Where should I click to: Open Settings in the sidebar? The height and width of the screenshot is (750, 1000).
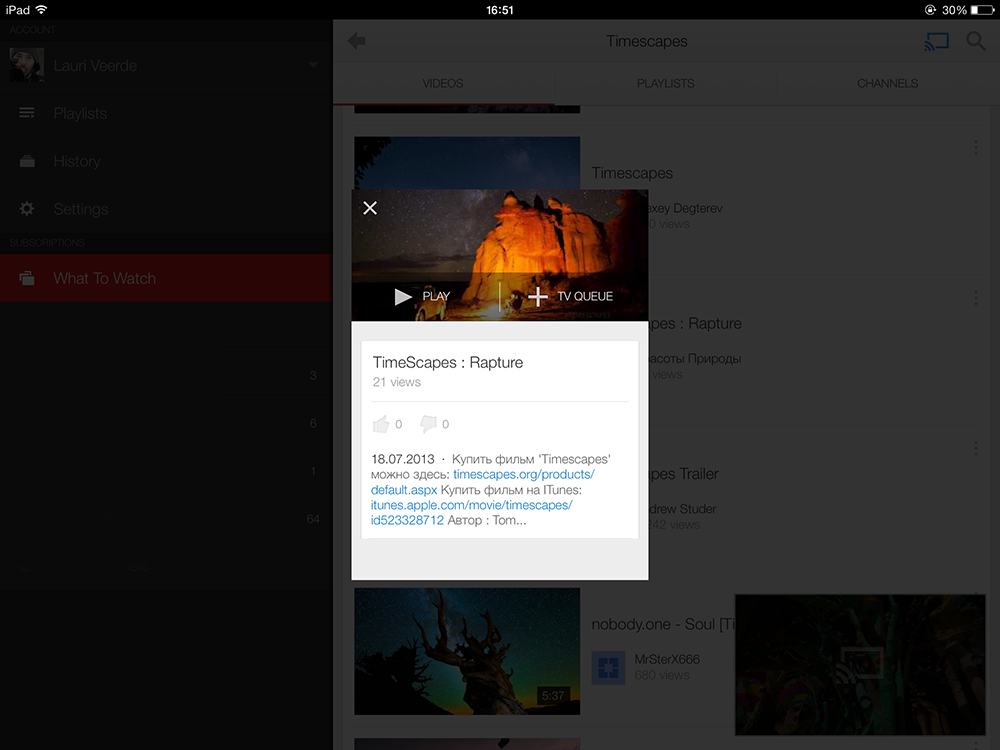coord(166,209)
